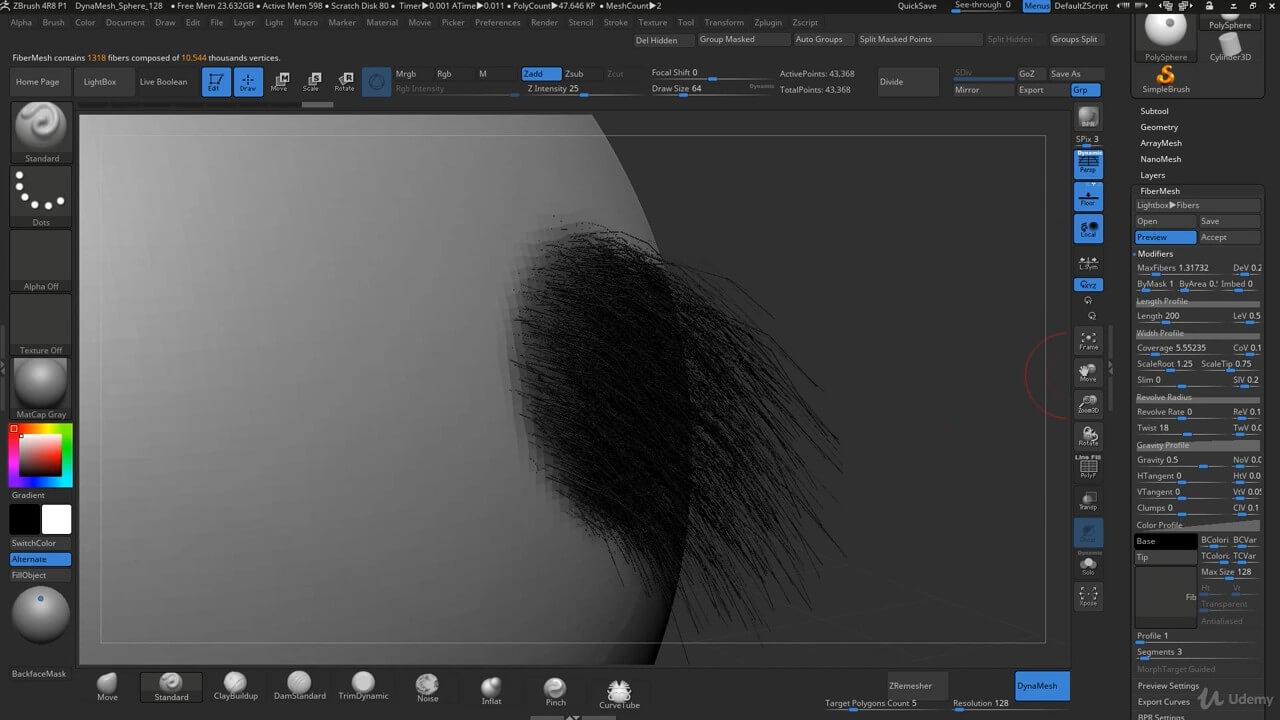The height and width of the screenshot is (720, 1280).
Task: Expand the Subtool palette section
Action: point(1154,111)
